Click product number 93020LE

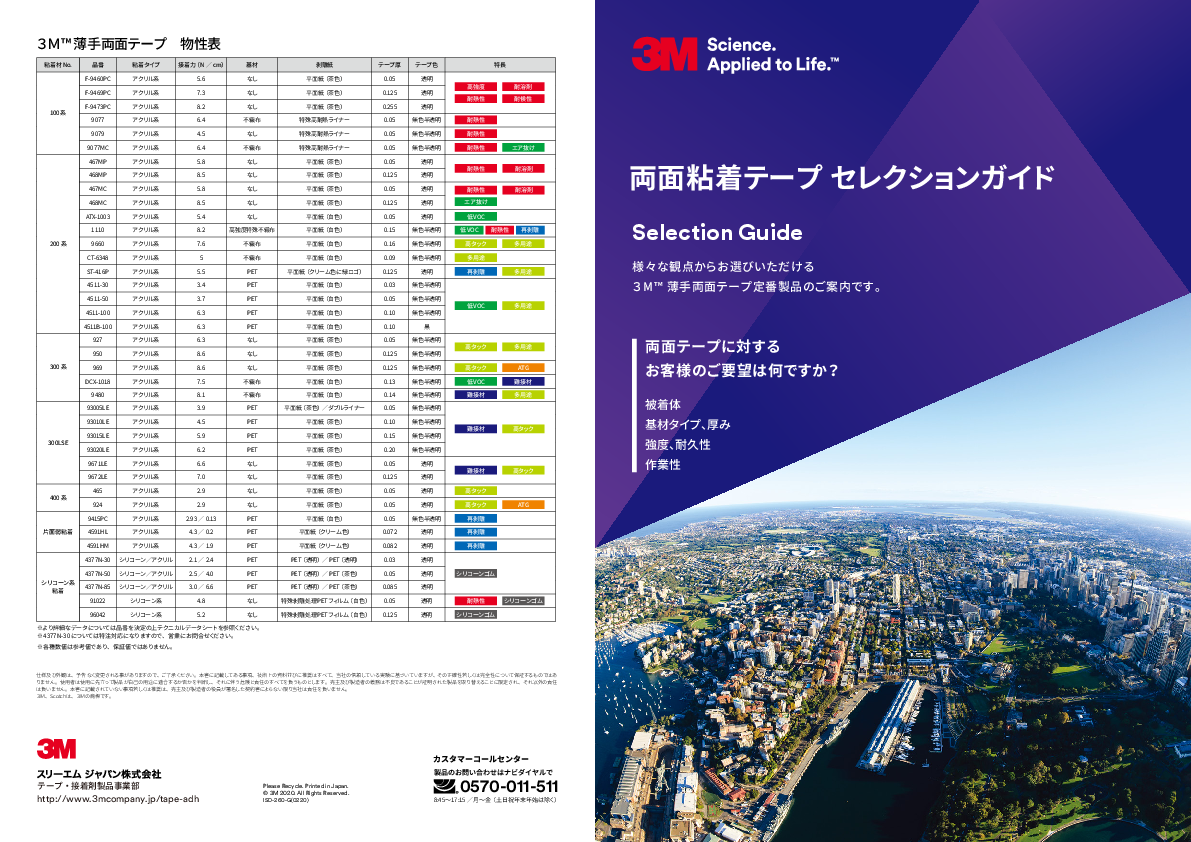(98, 449)
